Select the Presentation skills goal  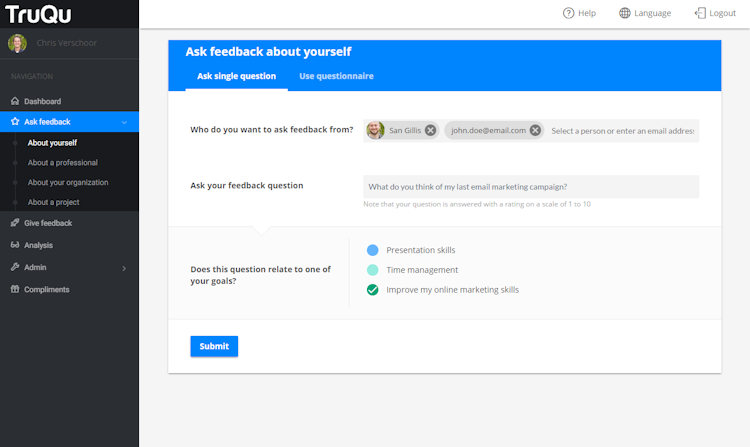click(373, 250)
